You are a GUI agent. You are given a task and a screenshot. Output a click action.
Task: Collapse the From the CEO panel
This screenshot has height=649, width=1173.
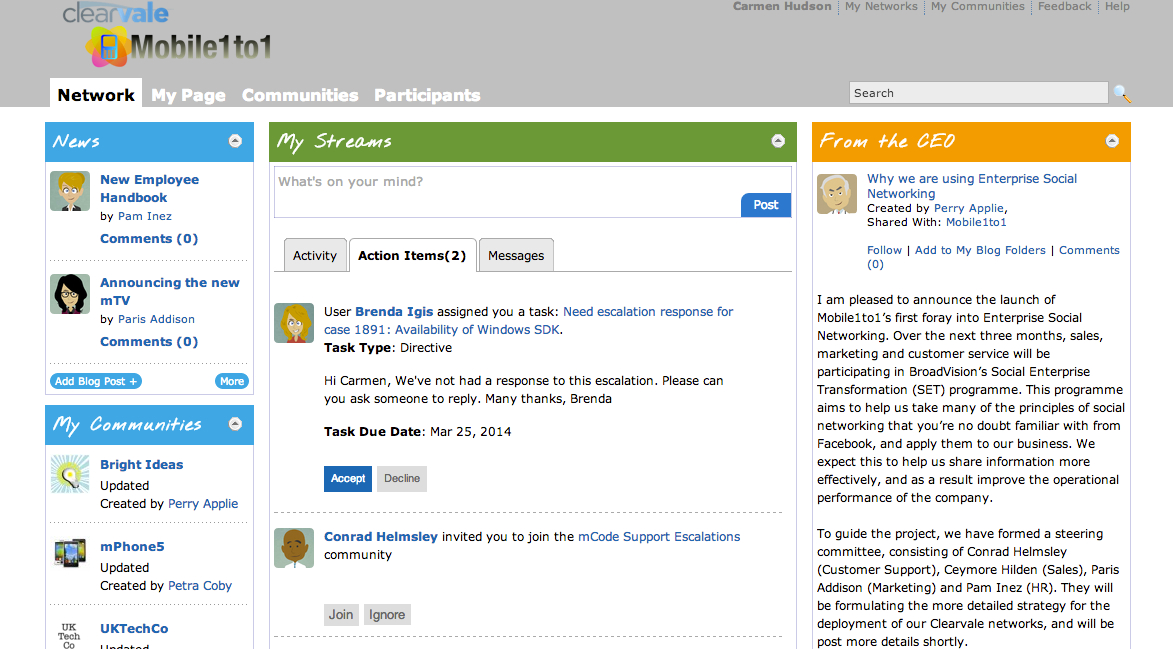click(x=1112, y=141)
